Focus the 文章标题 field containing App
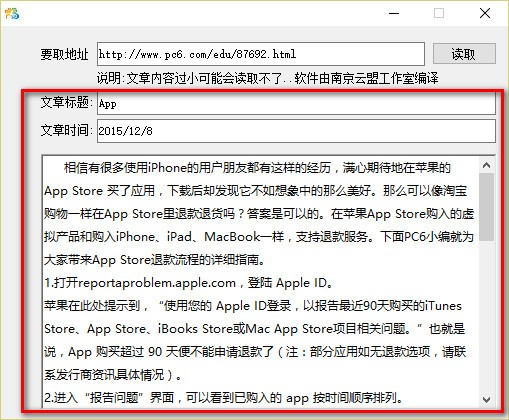509x420 pixels. (296, 104)
